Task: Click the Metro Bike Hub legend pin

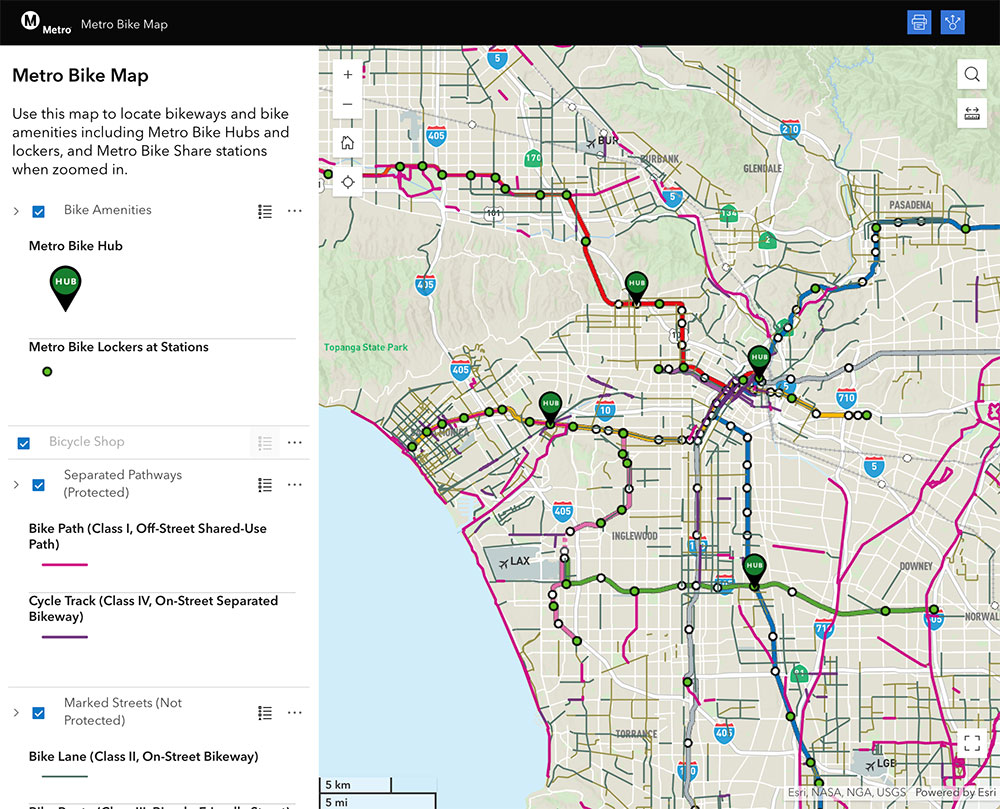Action: point(66,288)
